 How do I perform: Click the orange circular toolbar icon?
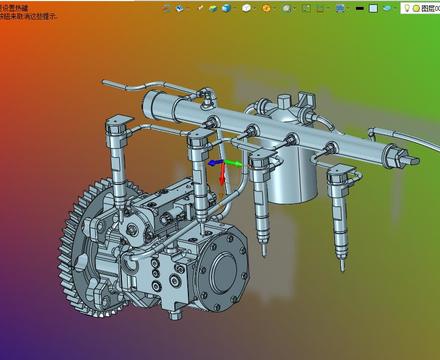[x=266, y=8]
